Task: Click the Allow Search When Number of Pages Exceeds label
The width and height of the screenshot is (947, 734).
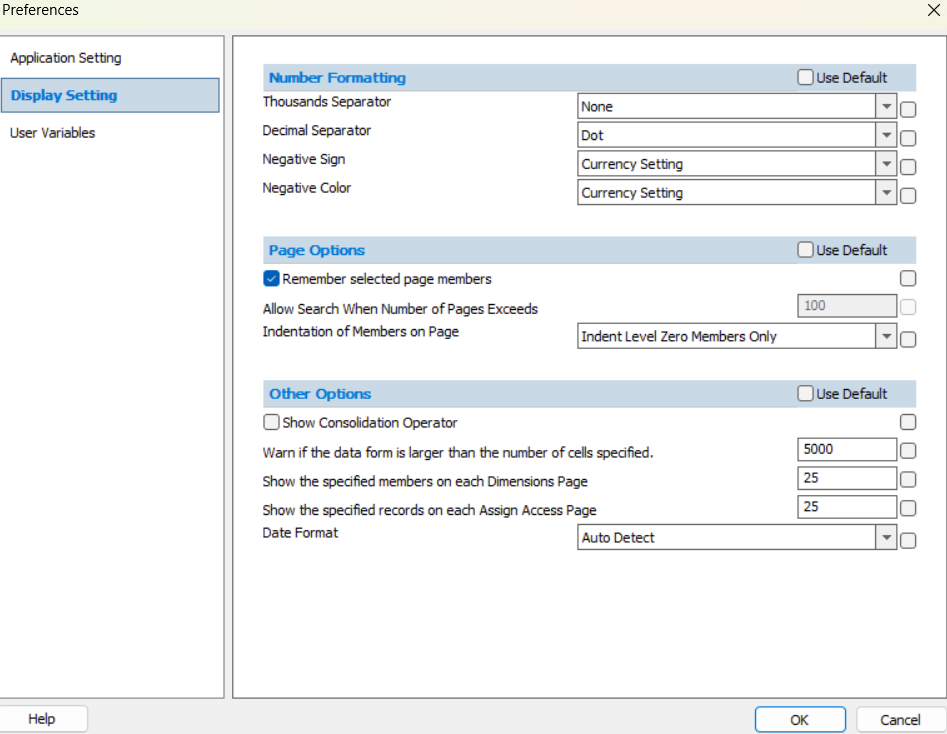Action: tap(400, 309)
